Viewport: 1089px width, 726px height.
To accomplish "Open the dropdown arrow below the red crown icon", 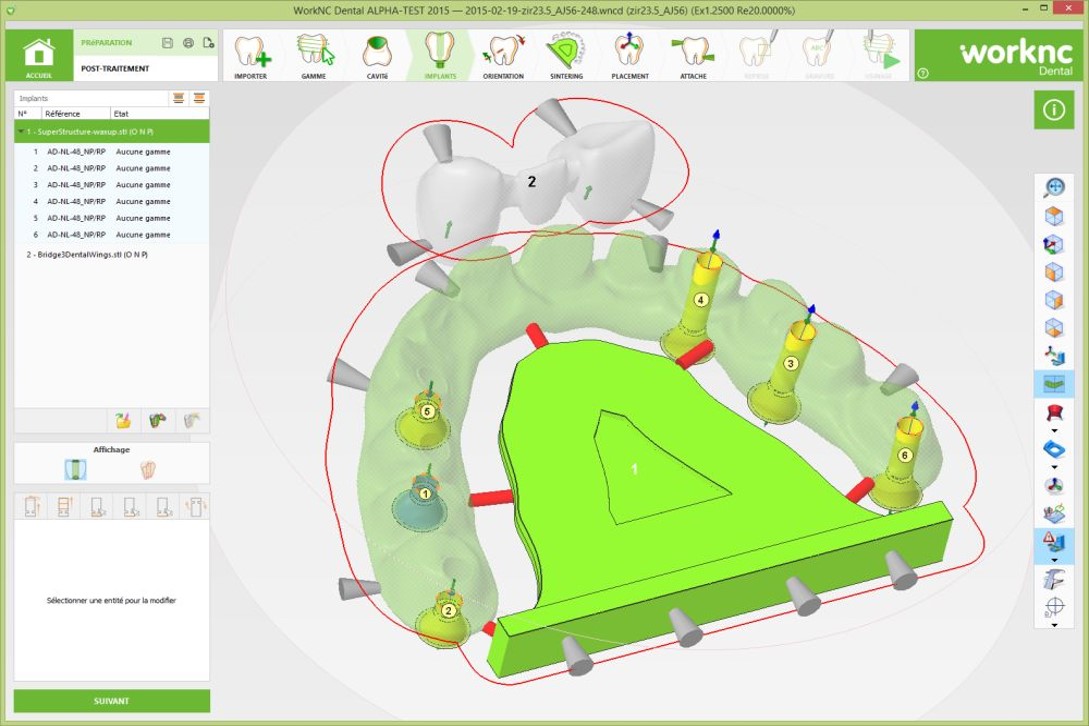I will point(1053,428).
